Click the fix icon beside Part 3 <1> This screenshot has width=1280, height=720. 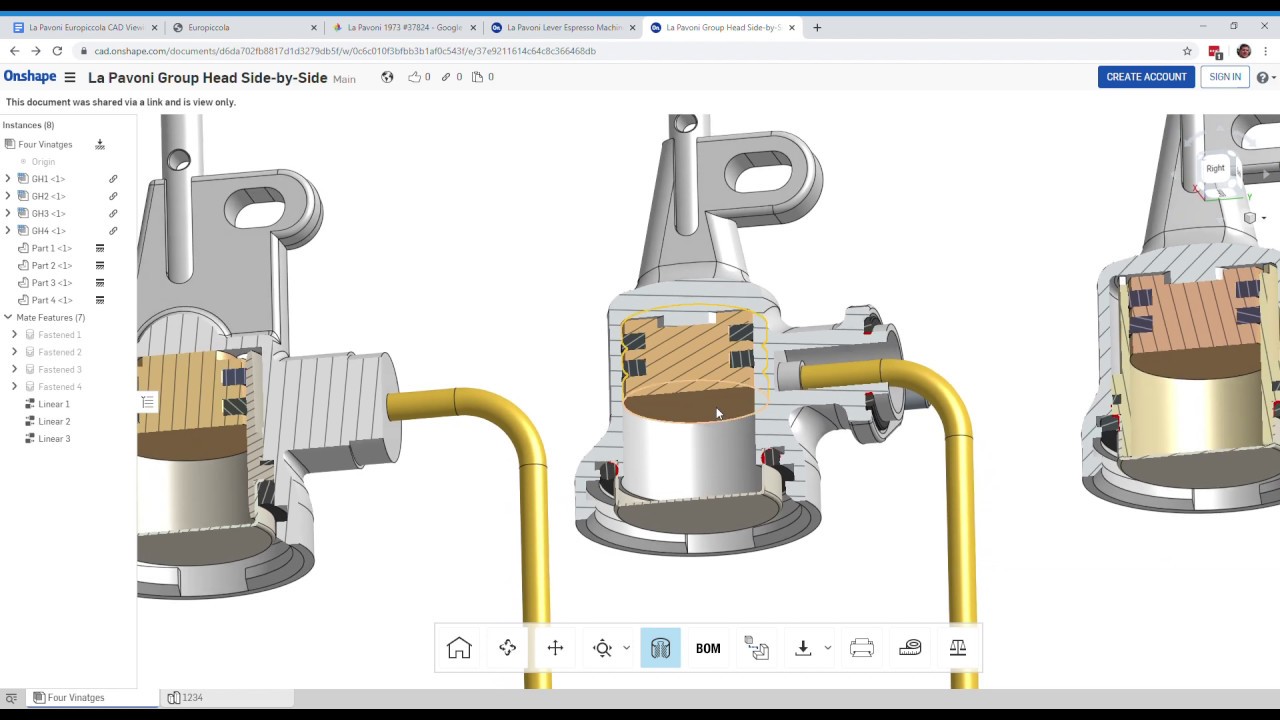(x=100, y=283)
